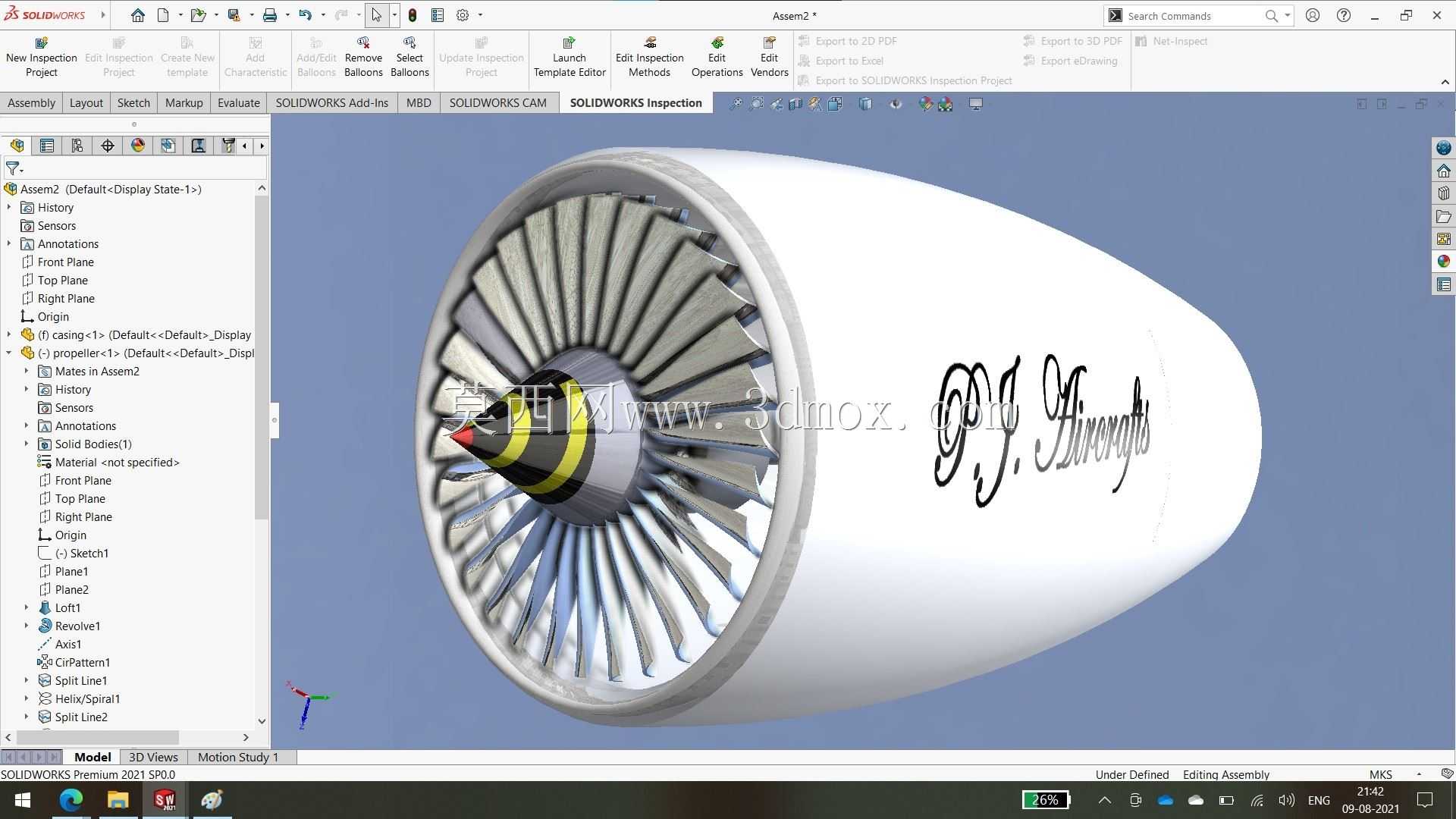Screen dimensions: 1456x819
Task: Open the ConfigurationManager tab icon
Action: point(77,146)
